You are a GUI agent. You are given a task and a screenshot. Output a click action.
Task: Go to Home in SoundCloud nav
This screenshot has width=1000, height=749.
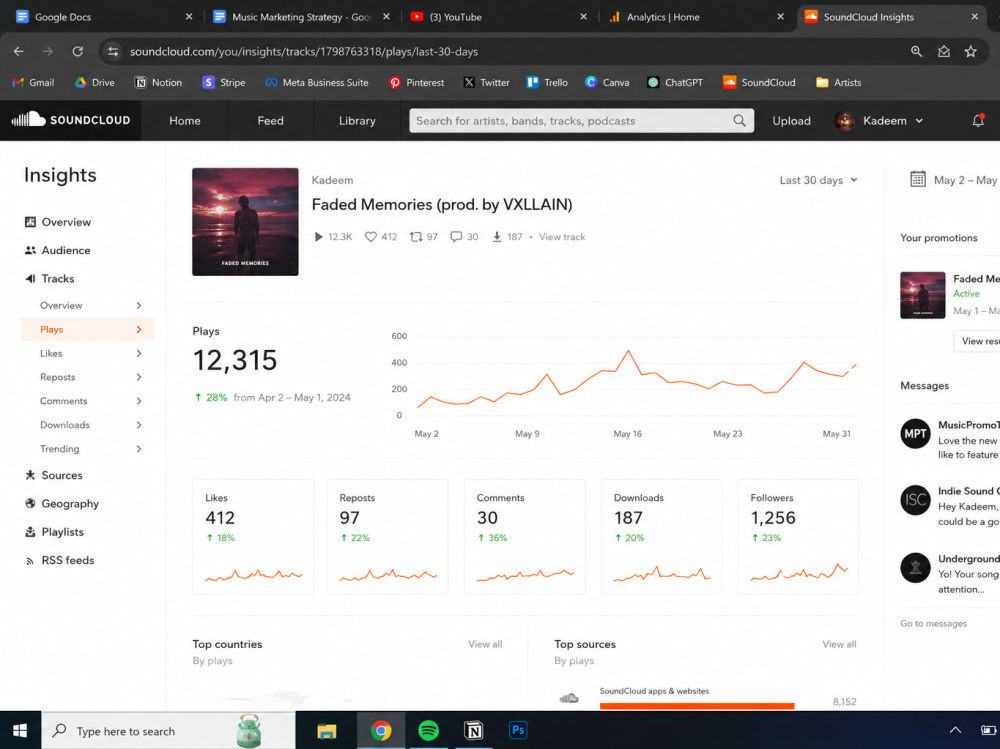tap(184, 121)
